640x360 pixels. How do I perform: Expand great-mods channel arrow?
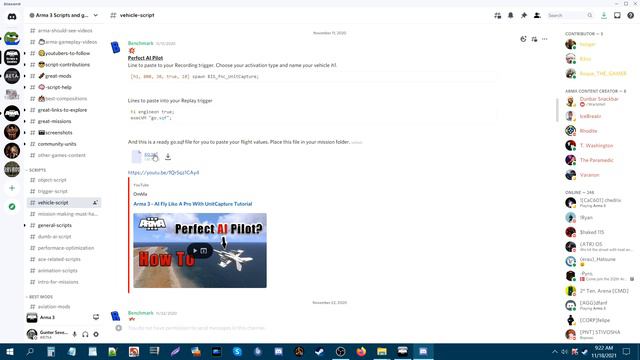point(25,76)
